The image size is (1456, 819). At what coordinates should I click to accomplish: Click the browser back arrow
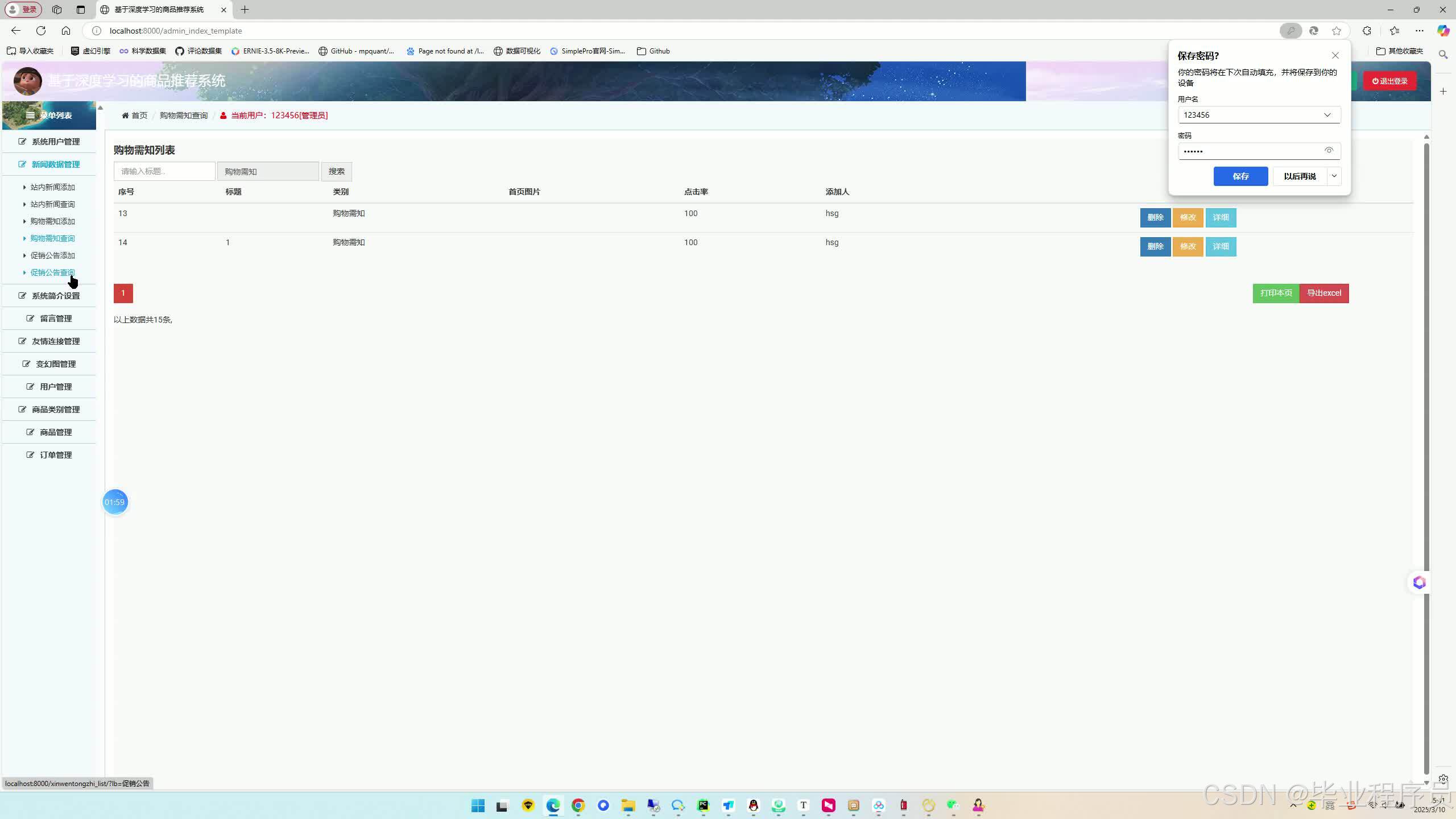pyautogui.click(x=16, y=31)
